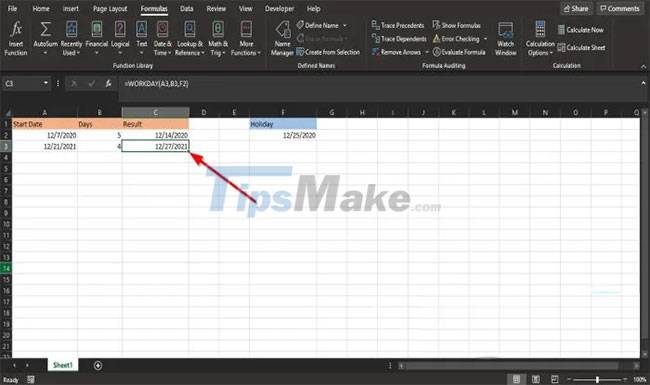Add a new sheet with plus icon

(98, 366)
